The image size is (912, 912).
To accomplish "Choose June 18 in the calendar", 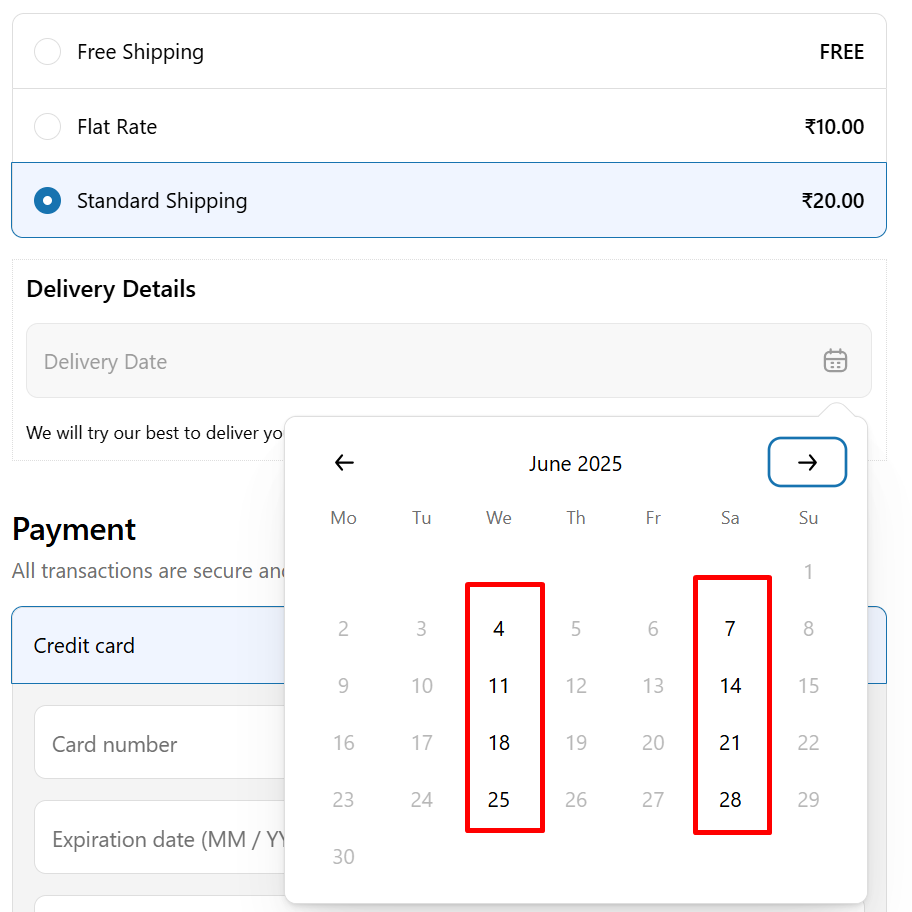I will [498, 743].
